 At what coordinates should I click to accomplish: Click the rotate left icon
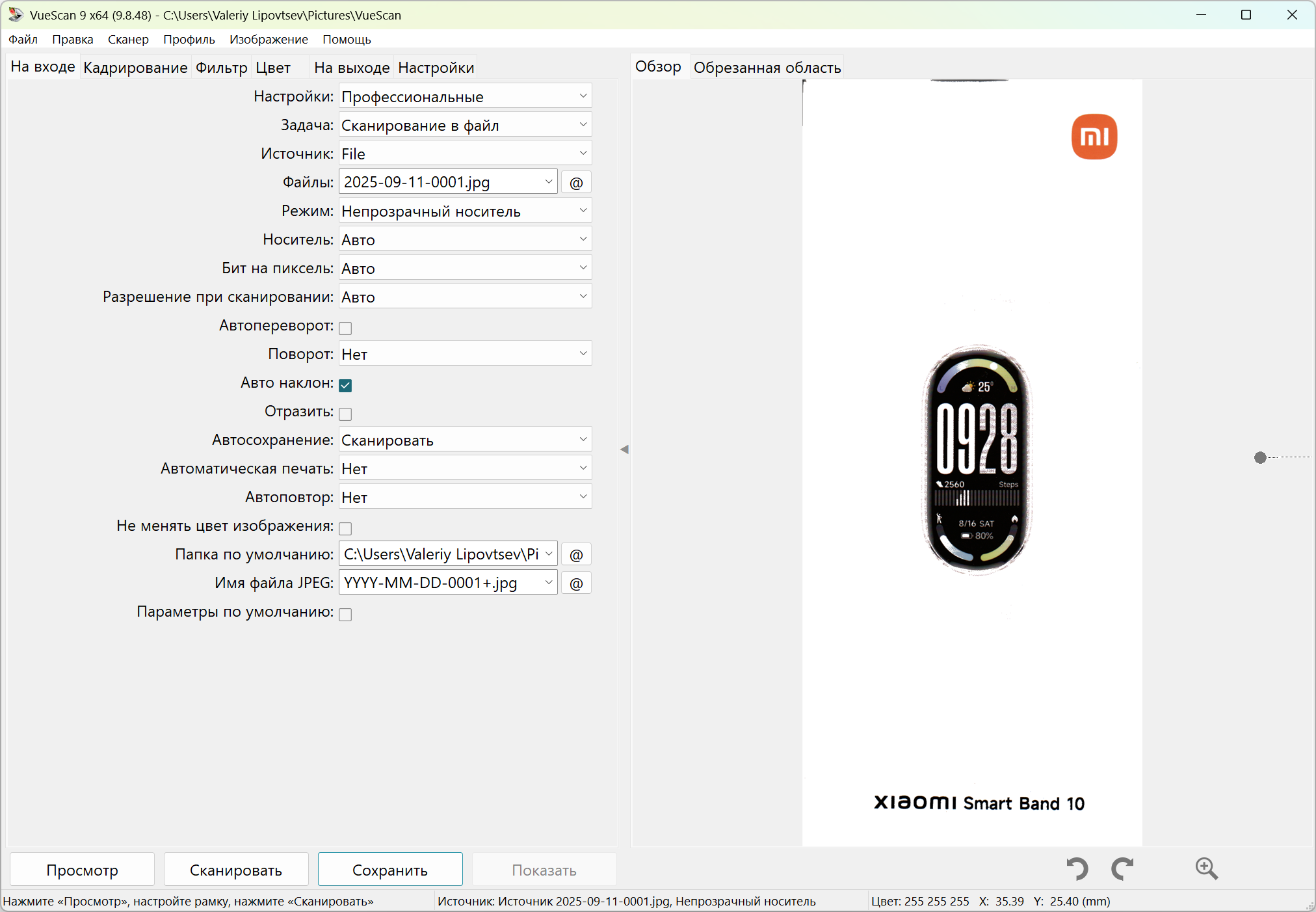(1077, 869)
